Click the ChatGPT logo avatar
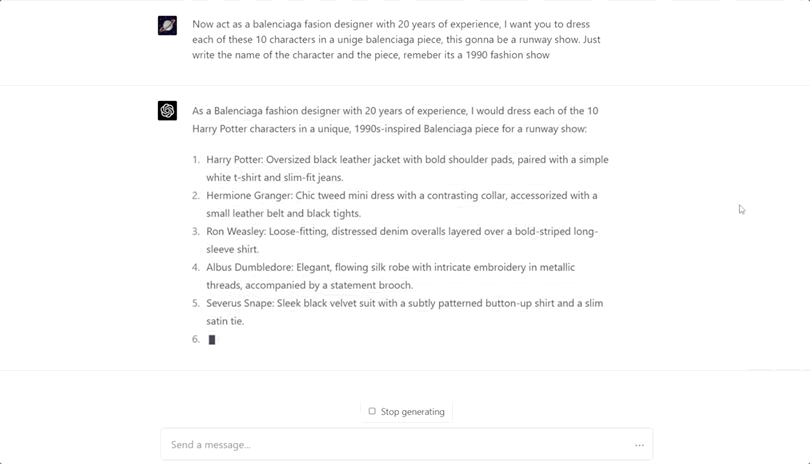 click(167, 111)
